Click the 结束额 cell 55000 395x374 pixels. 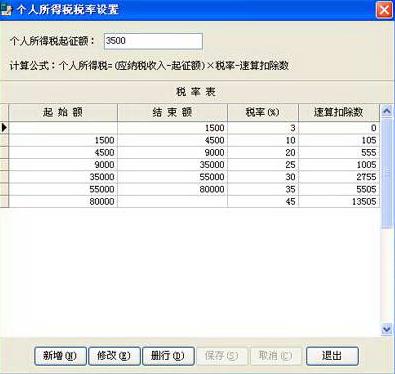[x=173, y=177]
